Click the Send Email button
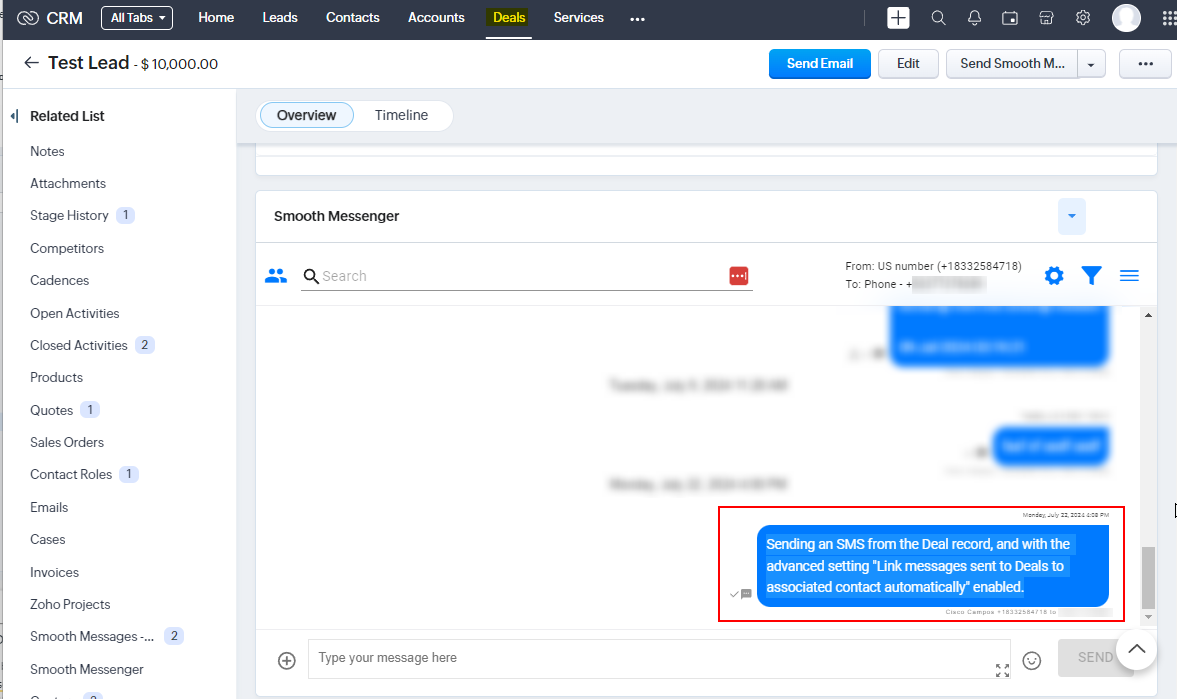 [820, 64]
